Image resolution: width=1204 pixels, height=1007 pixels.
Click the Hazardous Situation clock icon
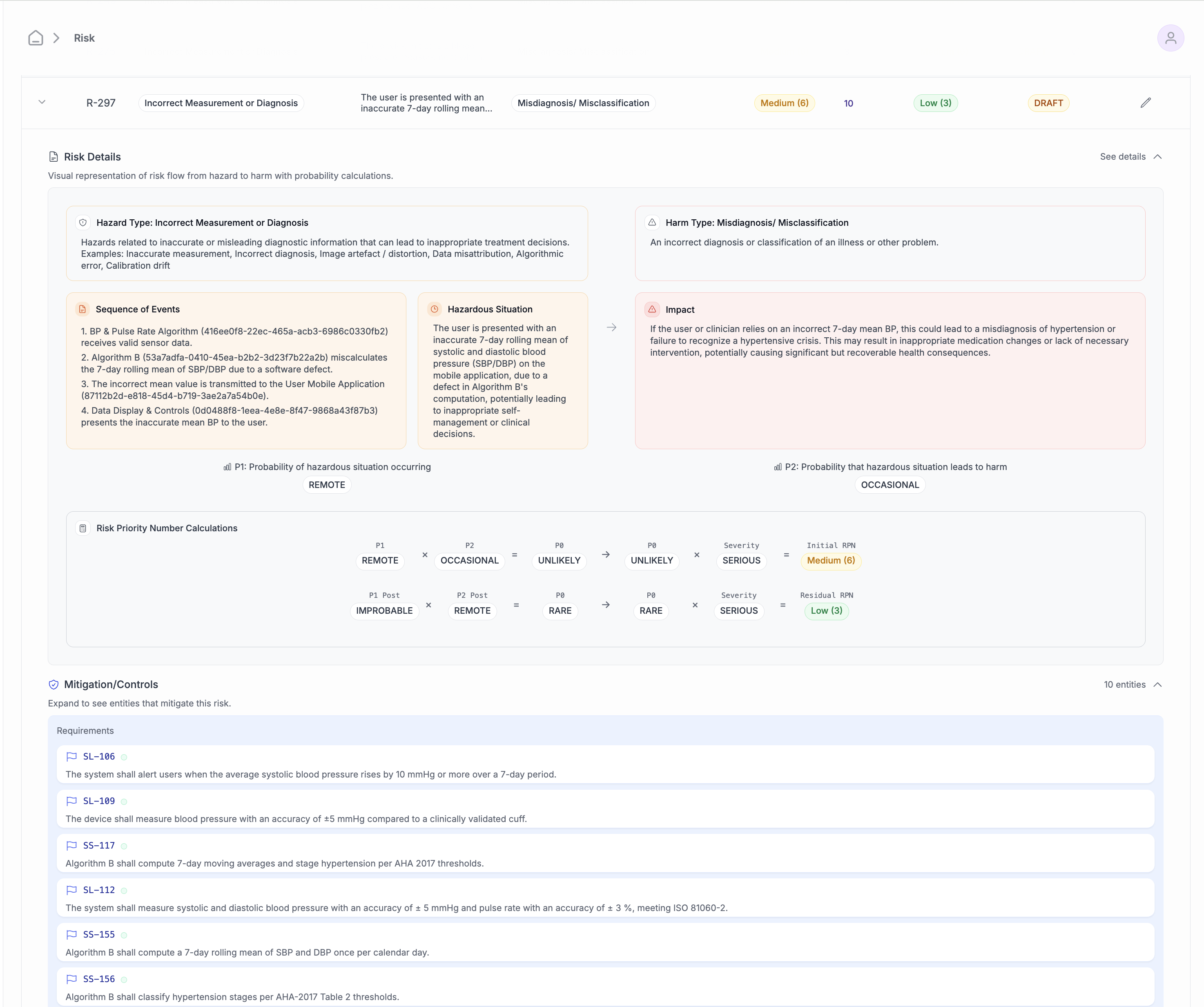coord(435,309)
